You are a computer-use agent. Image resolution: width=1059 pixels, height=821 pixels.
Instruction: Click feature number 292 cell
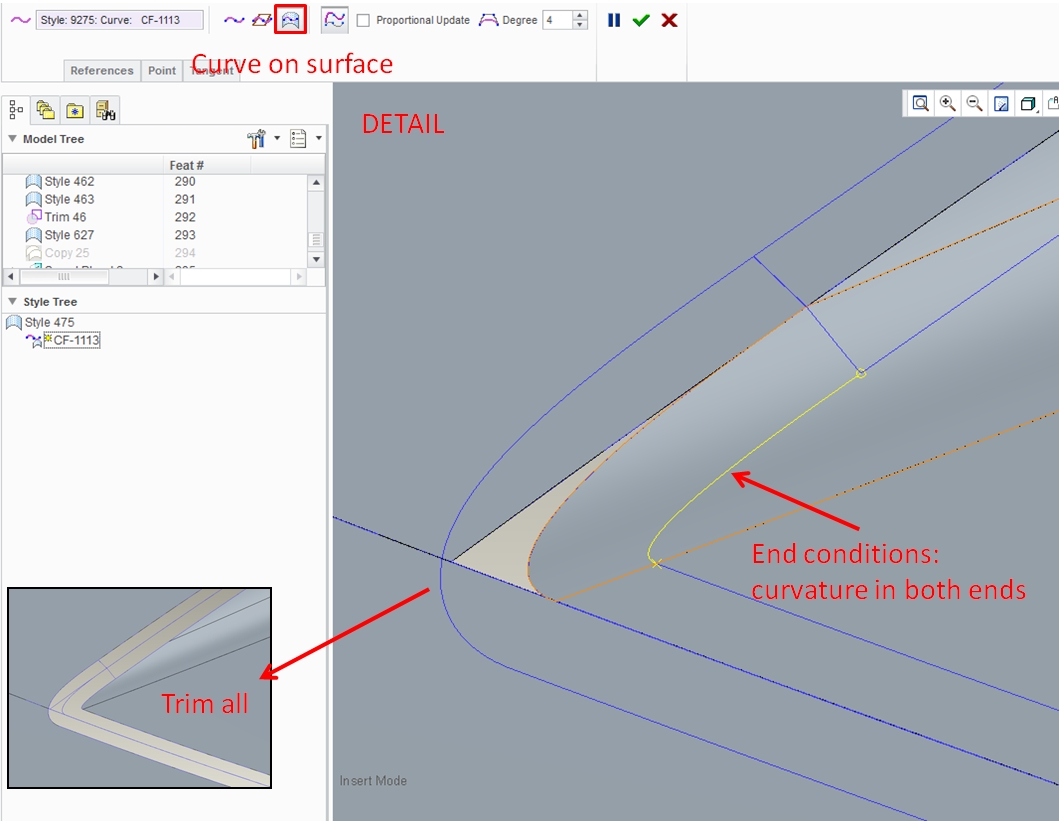pyautogui.click(x=185, y=217)
